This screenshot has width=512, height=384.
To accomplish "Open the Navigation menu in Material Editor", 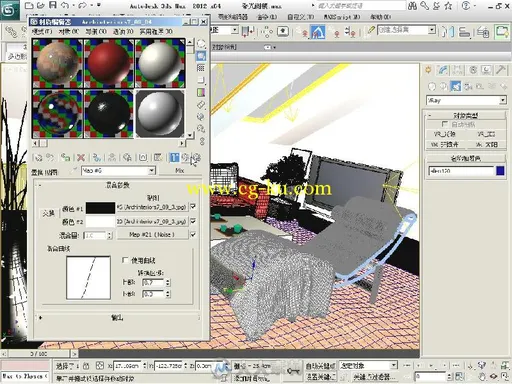I will pos(96,31).
